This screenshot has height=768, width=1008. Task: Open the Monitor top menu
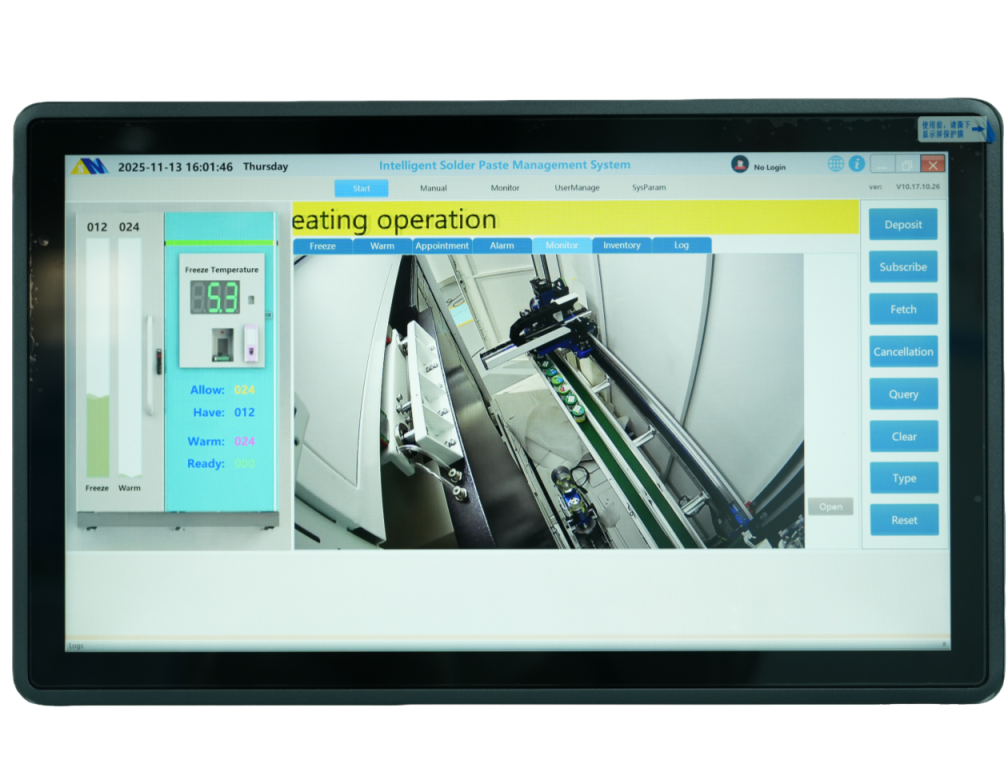pyautogui.click(x=505, y=188)
